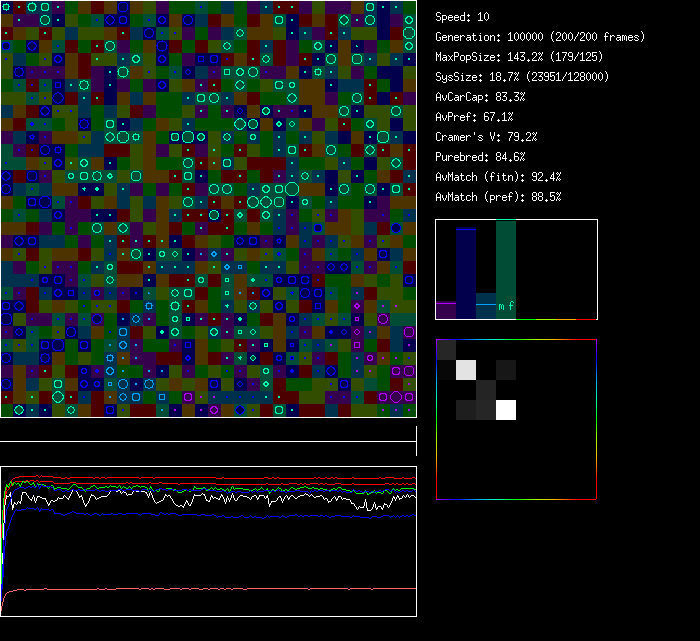Click the 'm' label in histogram
The height and width of the screenshot is (641, 700).
point(501,307)
